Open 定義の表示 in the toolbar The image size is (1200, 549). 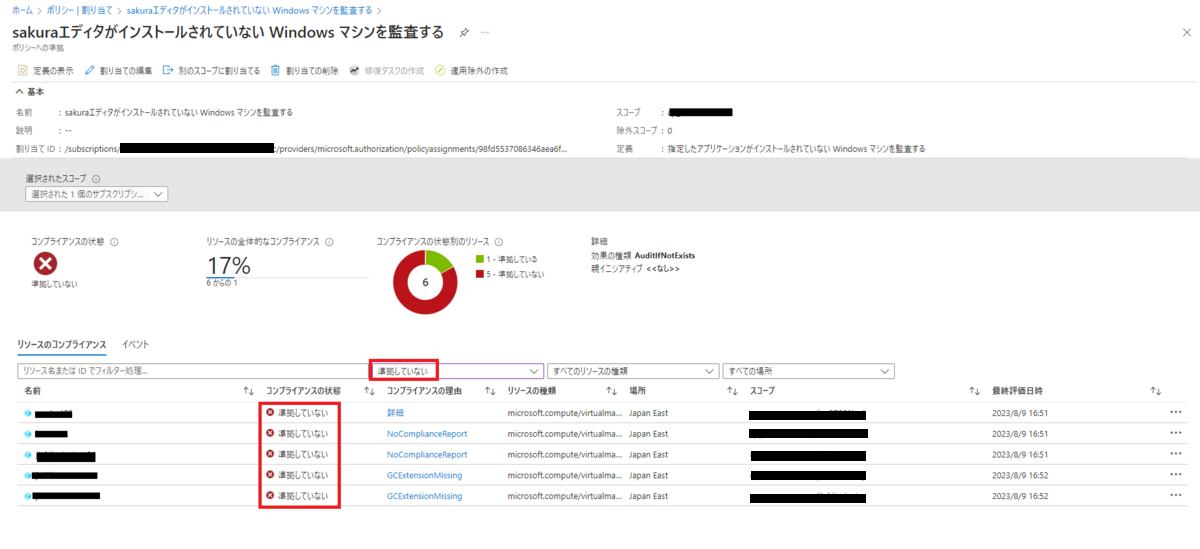click(46, 71)
